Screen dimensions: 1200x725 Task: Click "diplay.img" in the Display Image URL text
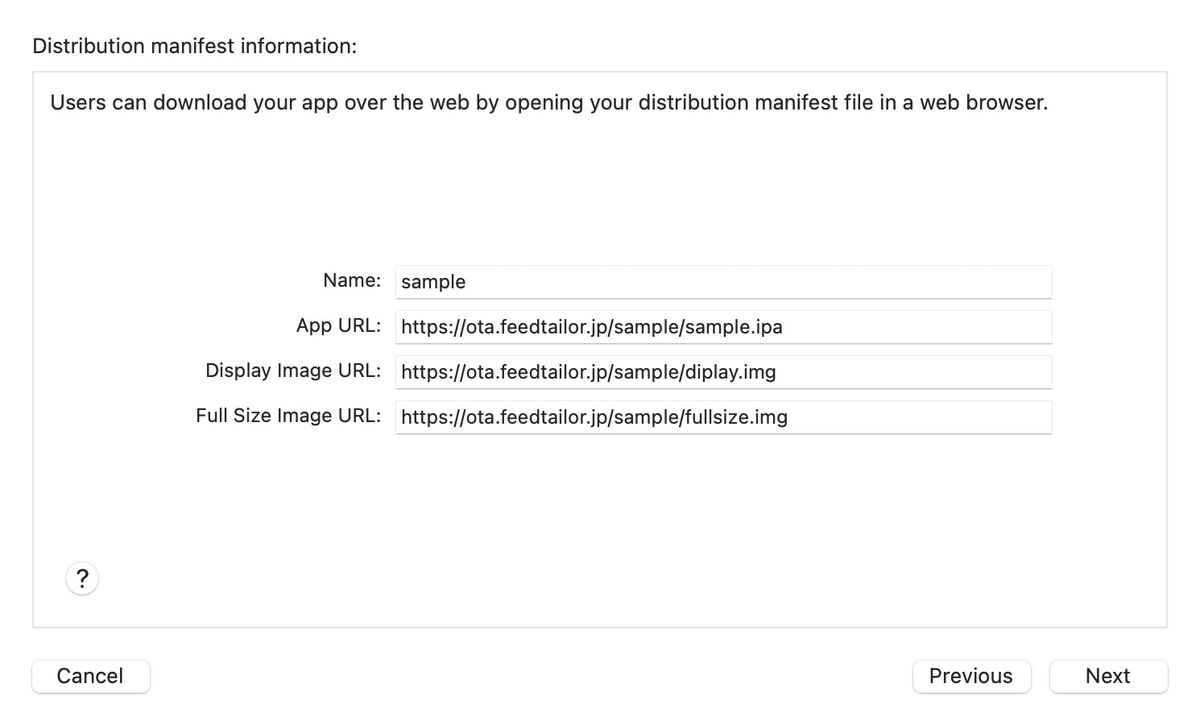(x=730, y=372)
